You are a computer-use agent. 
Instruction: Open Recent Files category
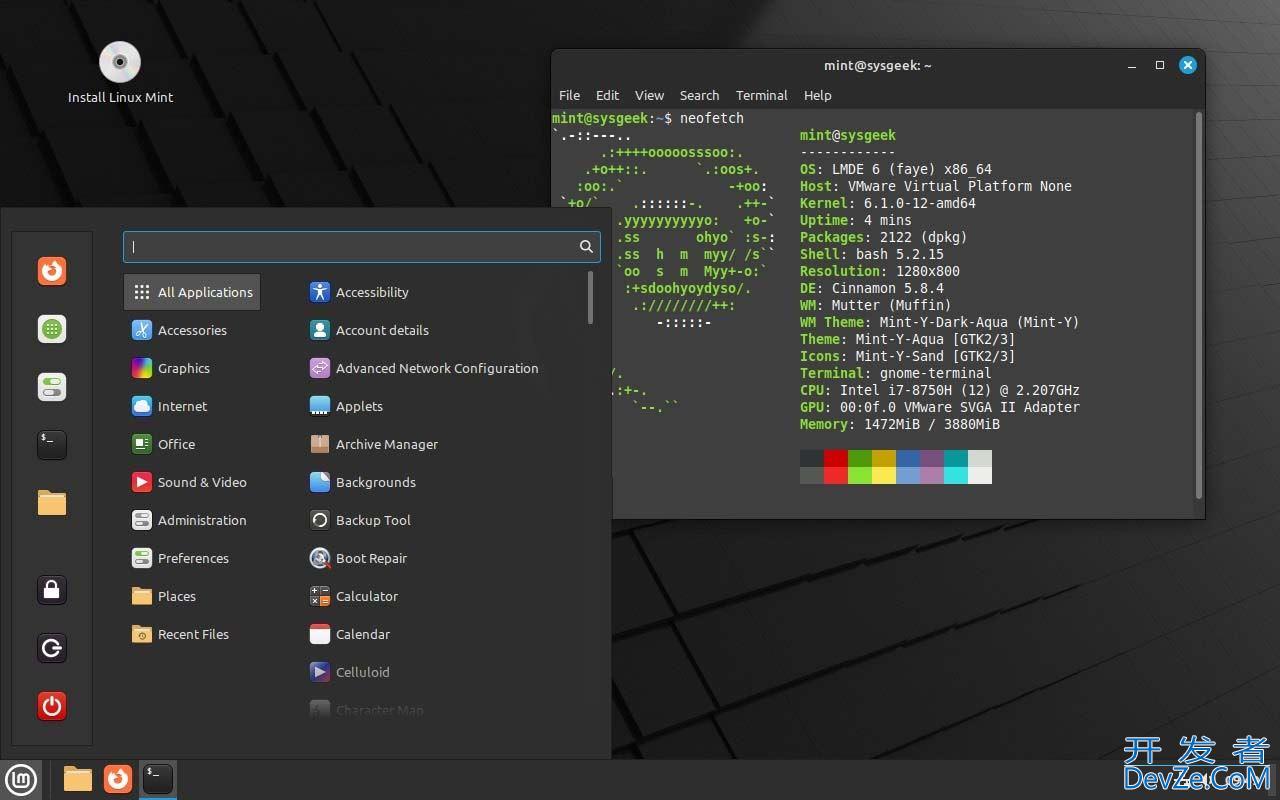coord(180,634)
